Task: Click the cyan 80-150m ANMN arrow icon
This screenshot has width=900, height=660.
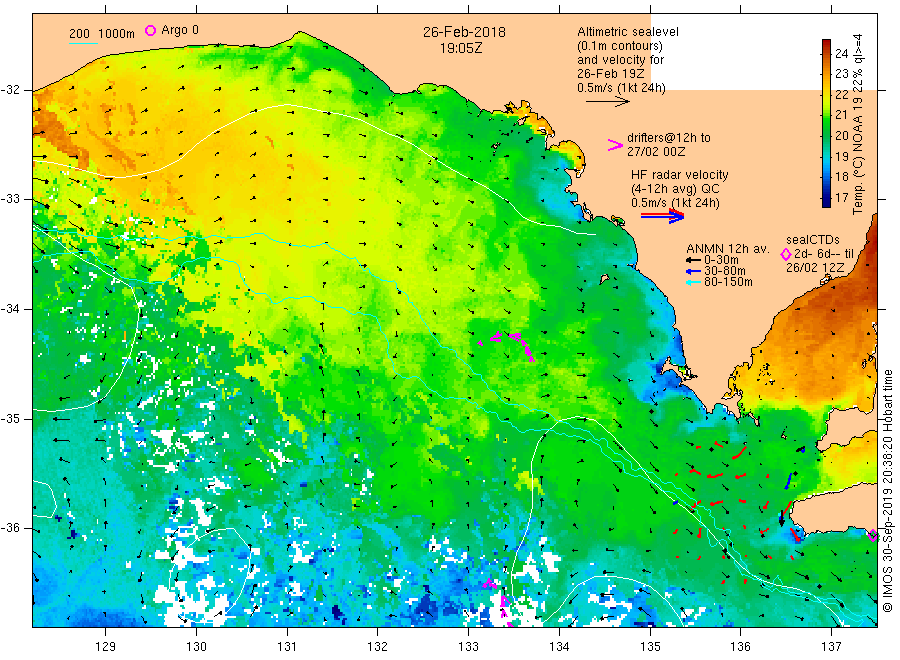Action: (693, 282)
